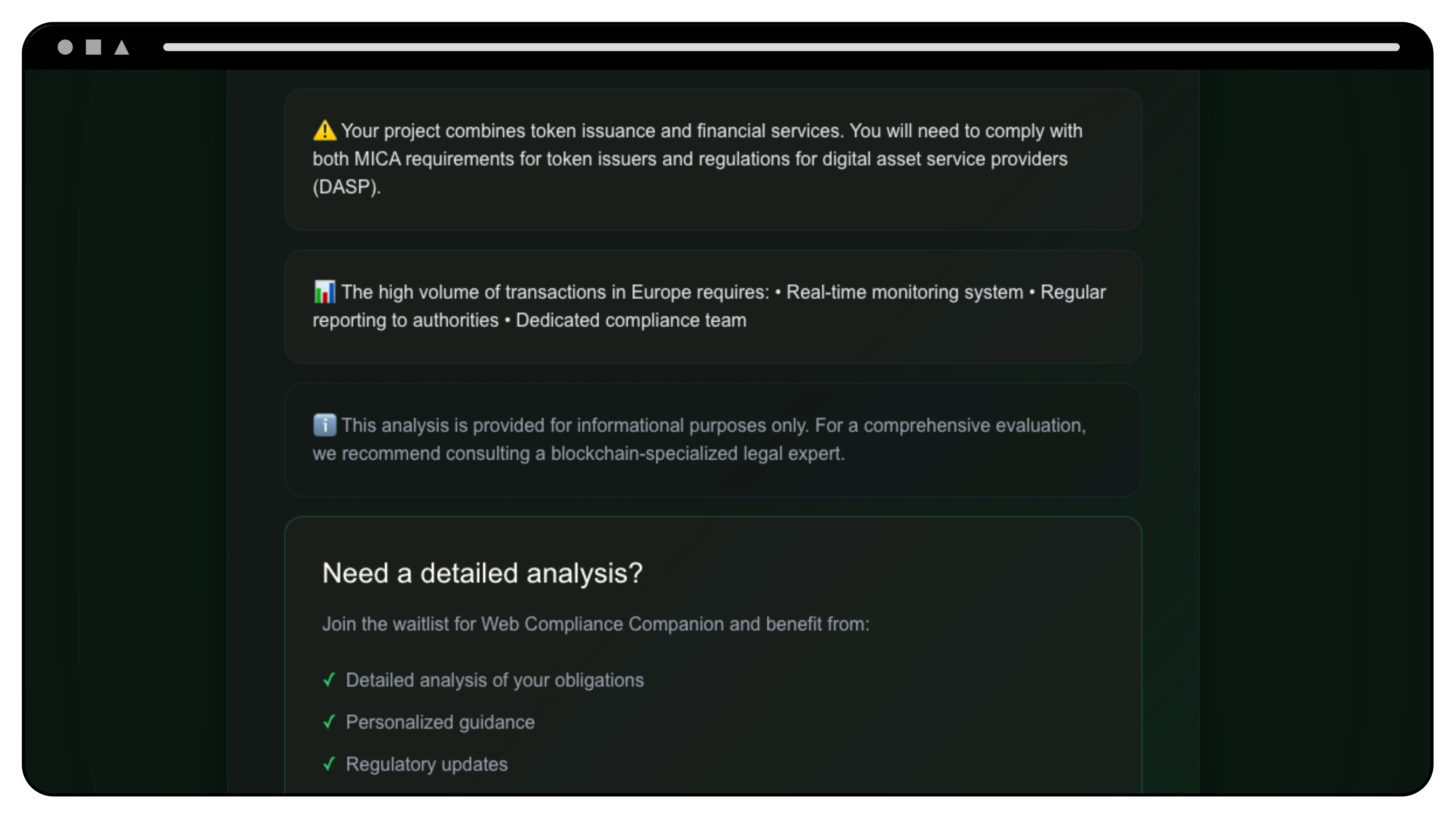Click the bar chart emoji icon
Viewport: 1456px width, 819px height.
click(324, 292)
